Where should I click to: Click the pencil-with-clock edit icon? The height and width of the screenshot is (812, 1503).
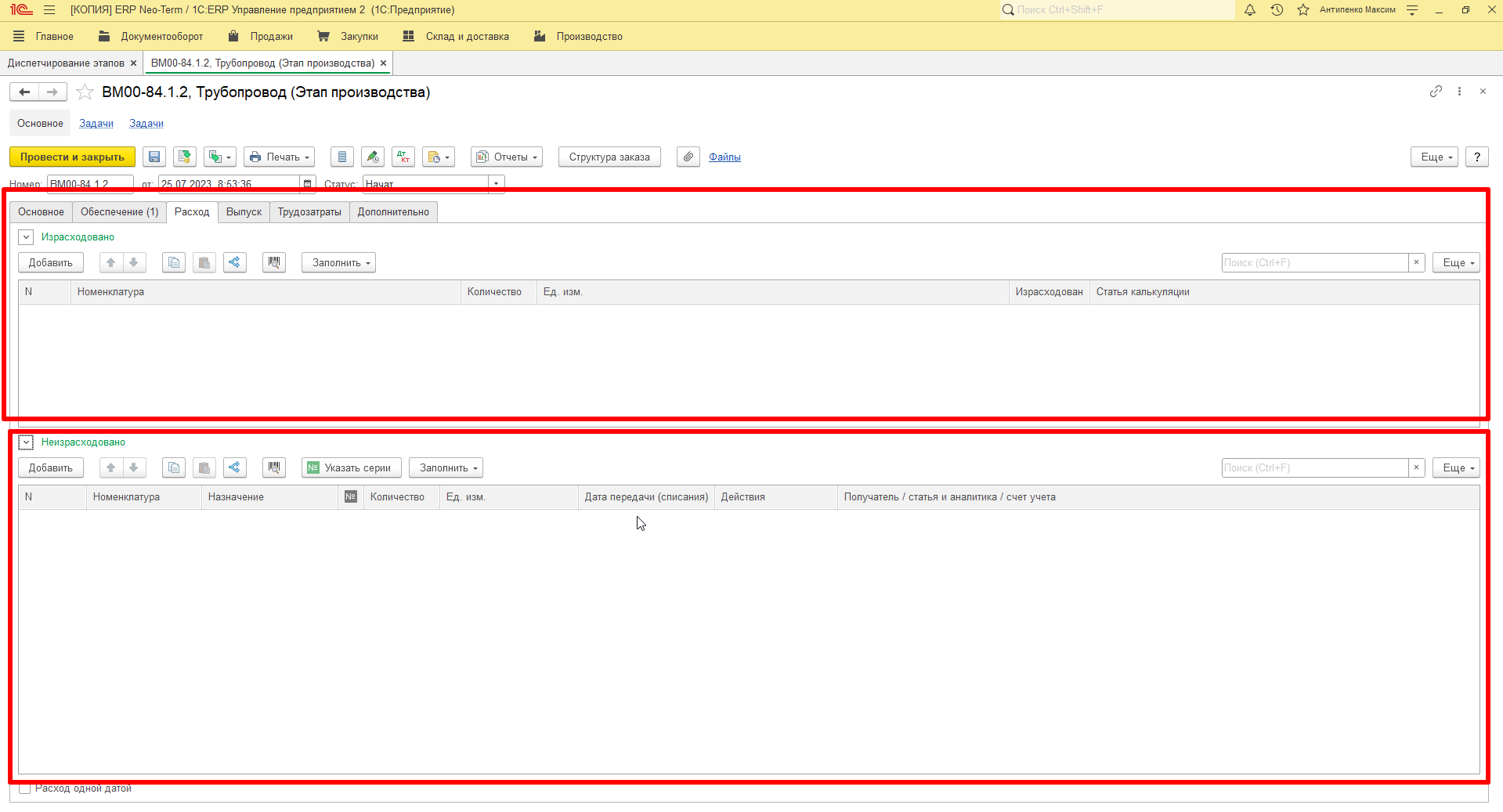pos(373,157)
